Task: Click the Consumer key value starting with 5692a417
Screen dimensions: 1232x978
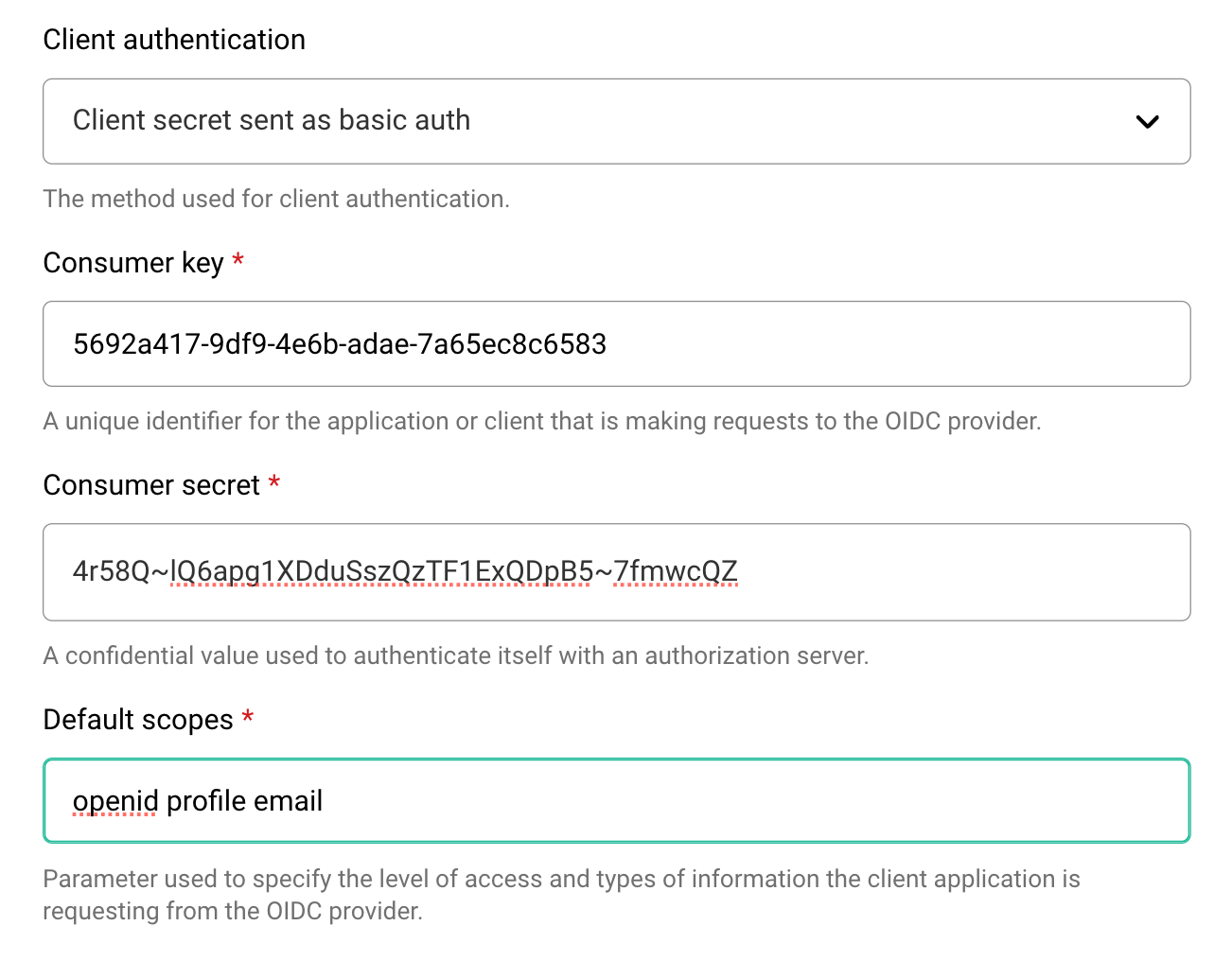Action: 339,344
